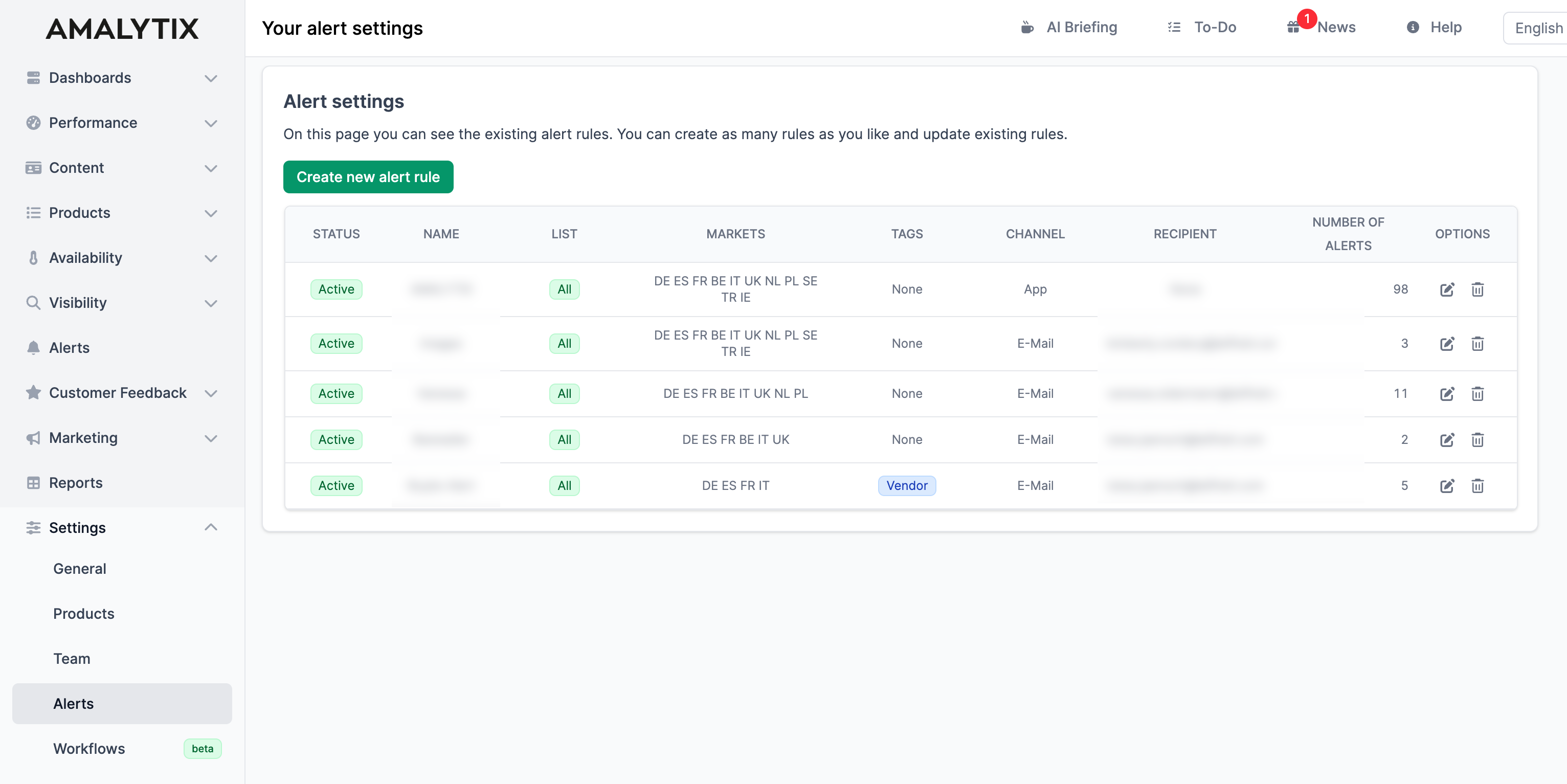Click the Alerts bell icon in sidebar
This screenshot has height=784, width=1567.
[33, 347]
